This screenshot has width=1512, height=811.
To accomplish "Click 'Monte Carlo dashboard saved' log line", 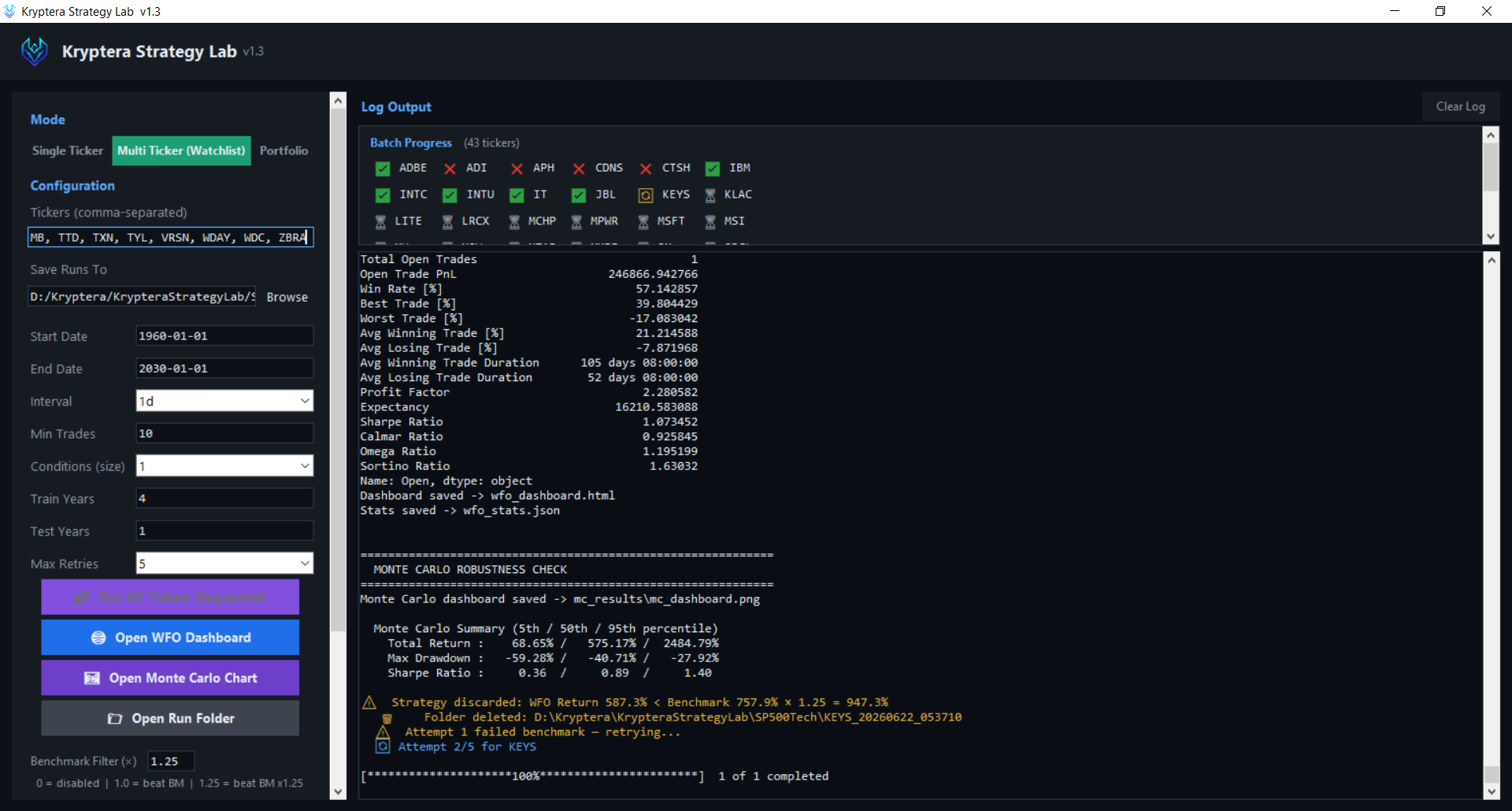I will coord(560,599).
